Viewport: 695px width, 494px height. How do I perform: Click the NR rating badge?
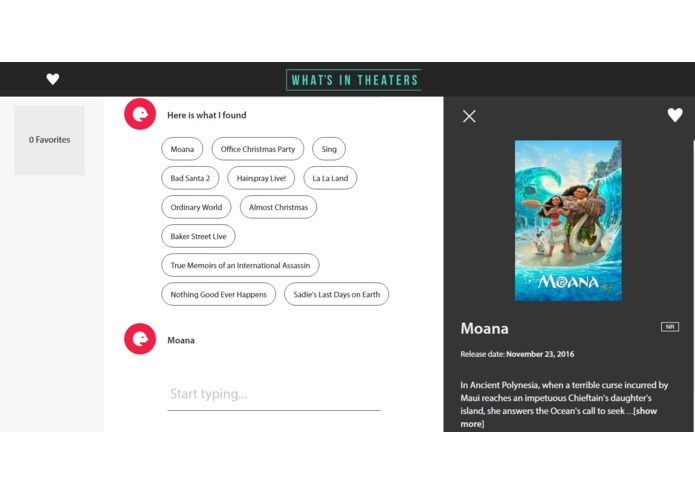[x=669, y=327]
